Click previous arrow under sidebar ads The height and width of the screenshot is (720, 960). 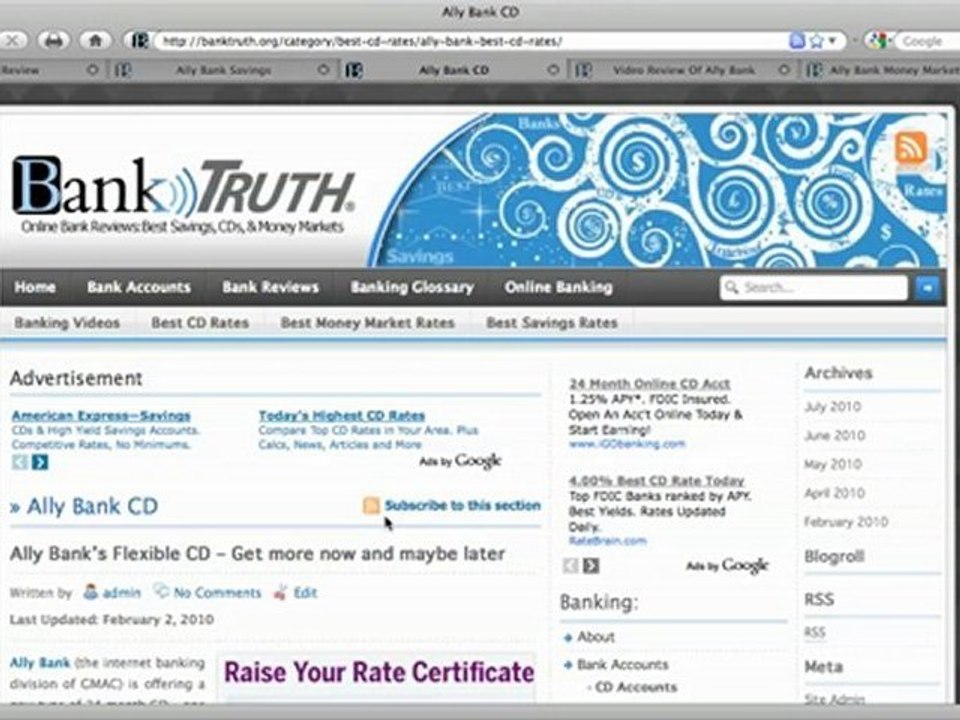570,565
